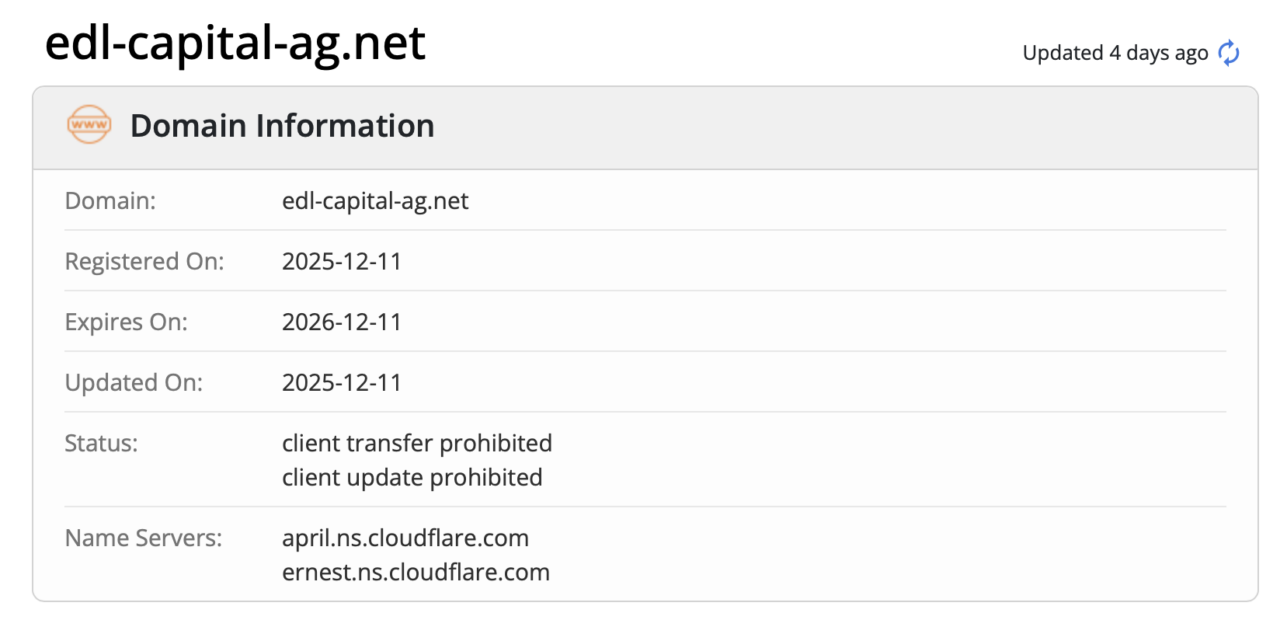Click the april.ns.cloudflare.com name server
Screen dimensions: 1280x620
(x=405, y=538)
